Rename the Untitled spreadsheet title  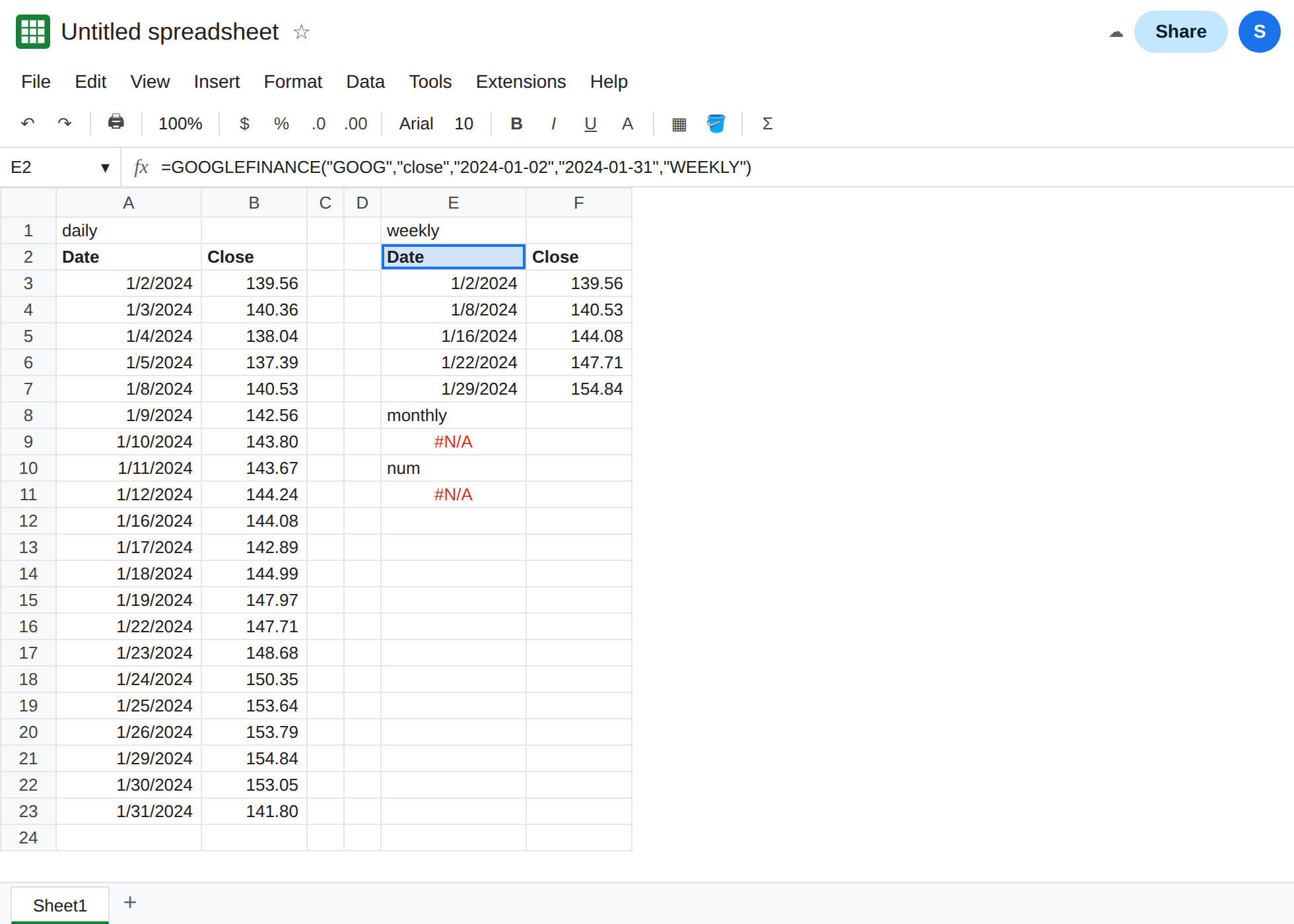coord(170,32)
